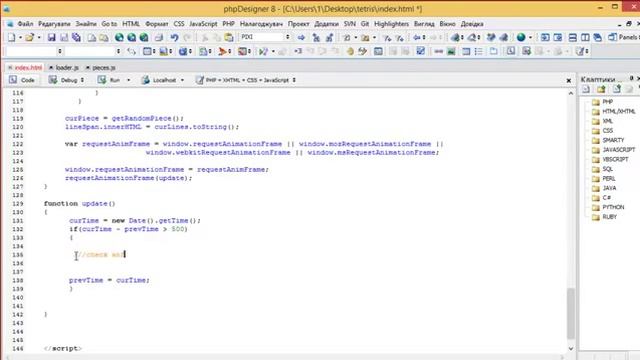Screen dimensions: 640x360
Task: Select the SQL snippets folder
Action: [x=602, y=169]
